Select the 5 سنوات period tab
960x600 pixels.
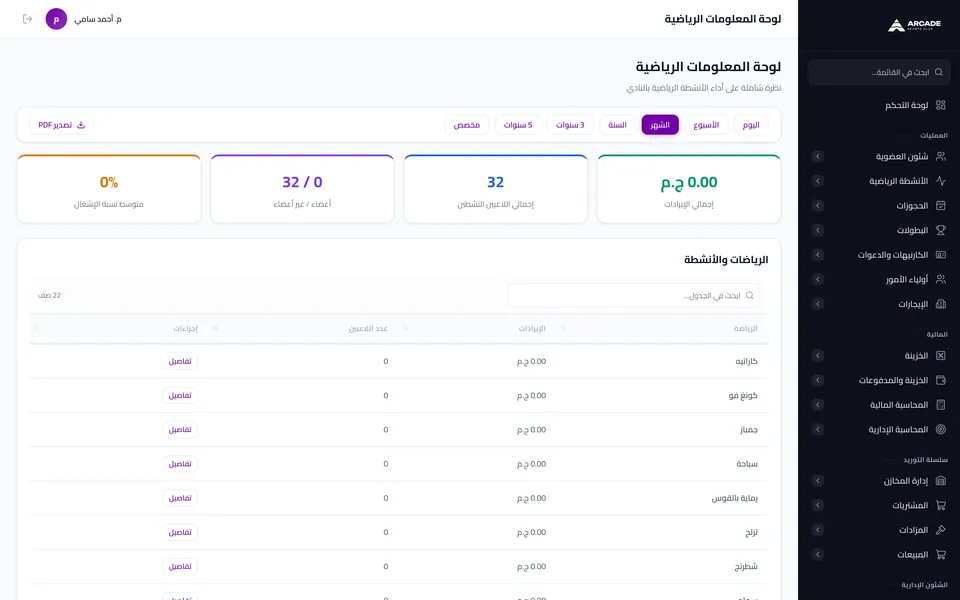(518, 125)
